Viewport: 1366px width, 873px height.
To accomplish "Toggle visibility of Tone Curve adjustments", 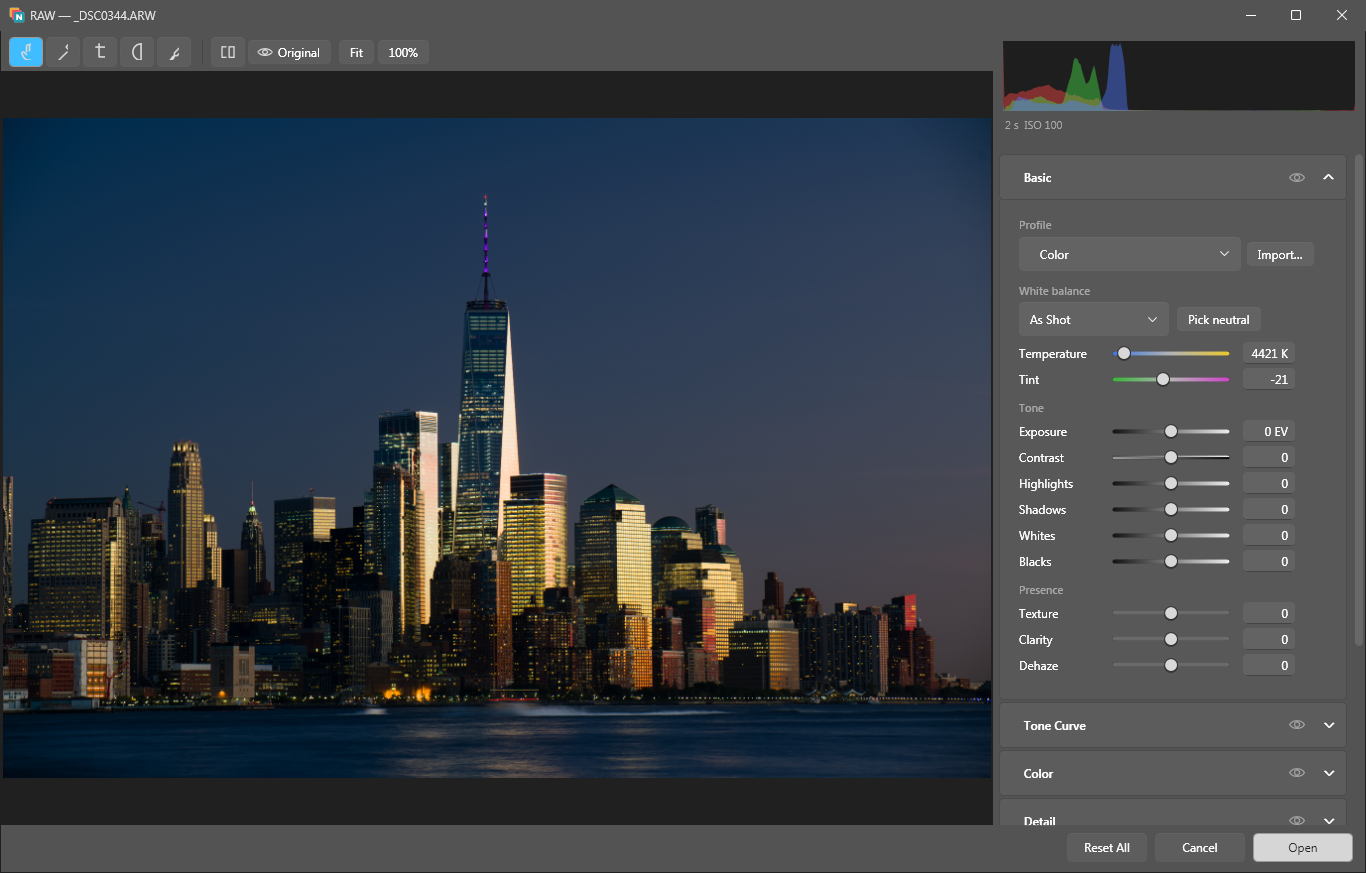I will 1297,725.
